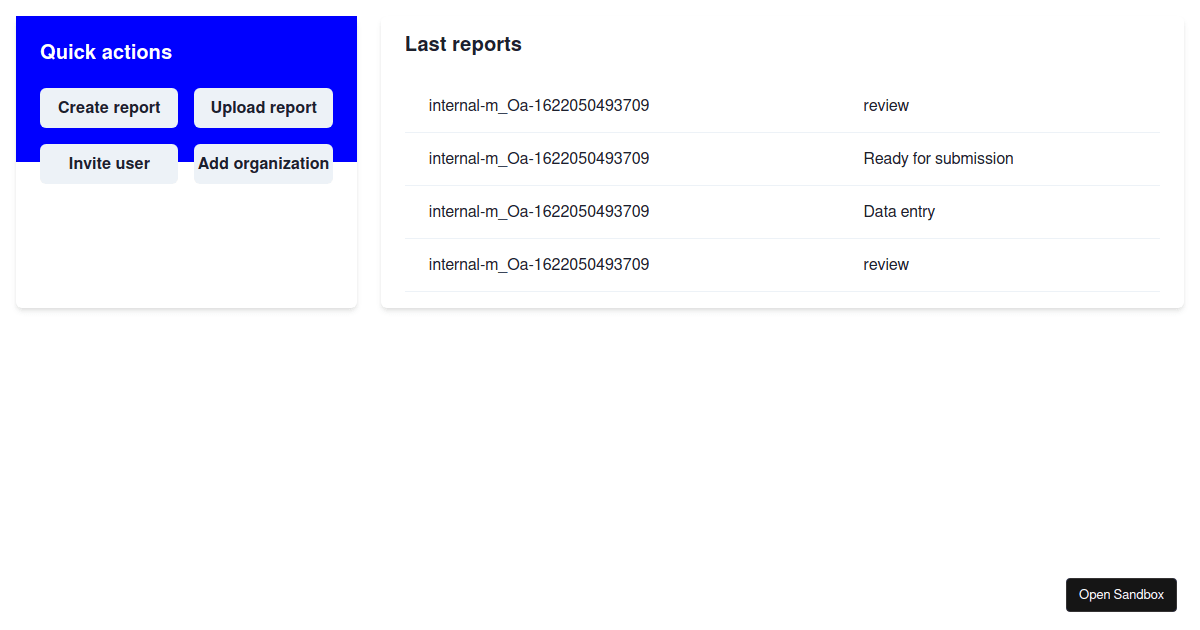Click the Create report button
1200x630 pixels.
point(108,107)
